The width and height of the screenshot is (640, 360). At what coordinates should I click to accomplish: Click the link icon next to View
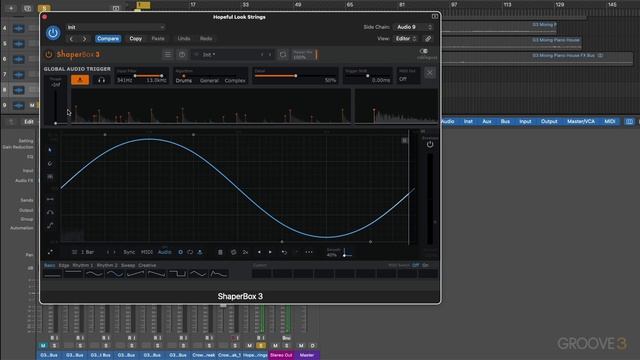click(x=428, y=39)
